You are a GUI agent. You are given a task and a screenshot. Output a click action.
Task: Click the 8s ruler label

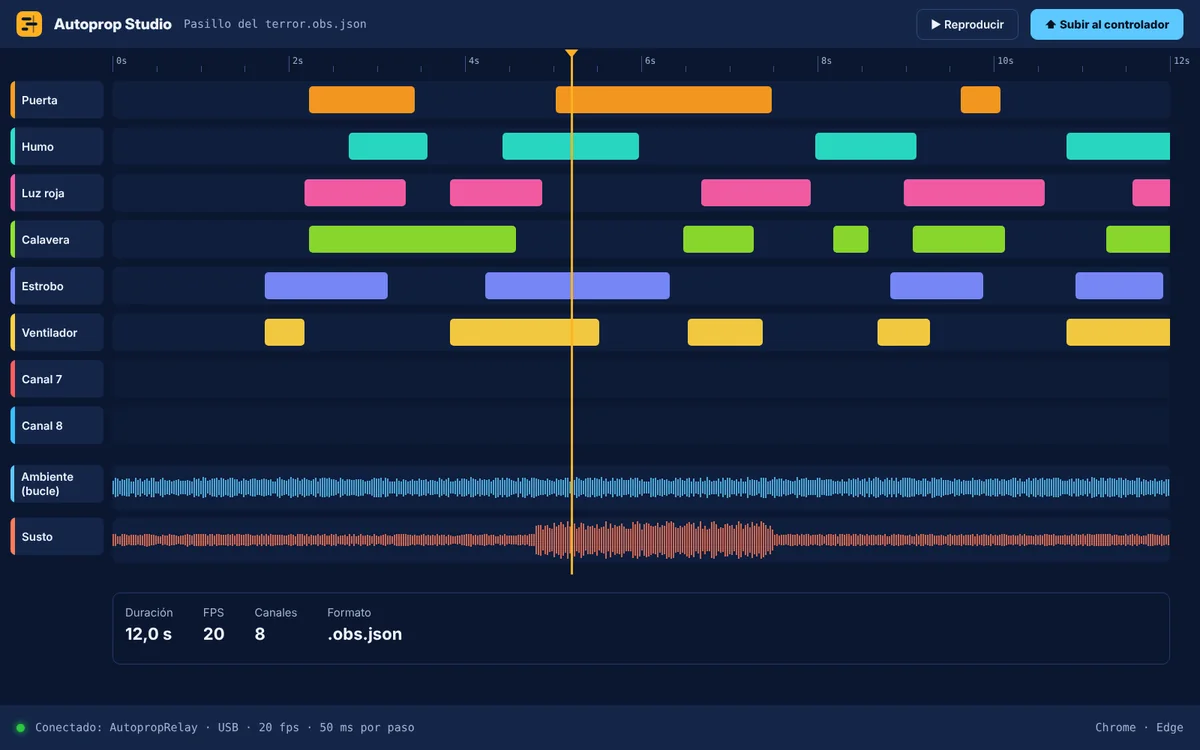826,61
